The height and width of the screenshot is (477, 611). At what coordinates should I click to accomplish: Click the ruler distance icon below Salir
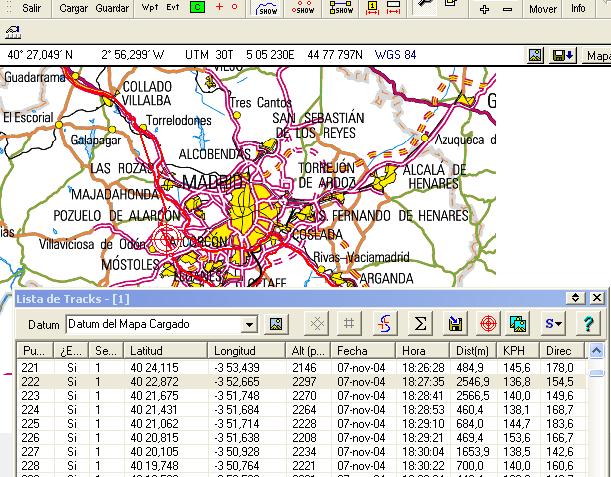[13, 32]
